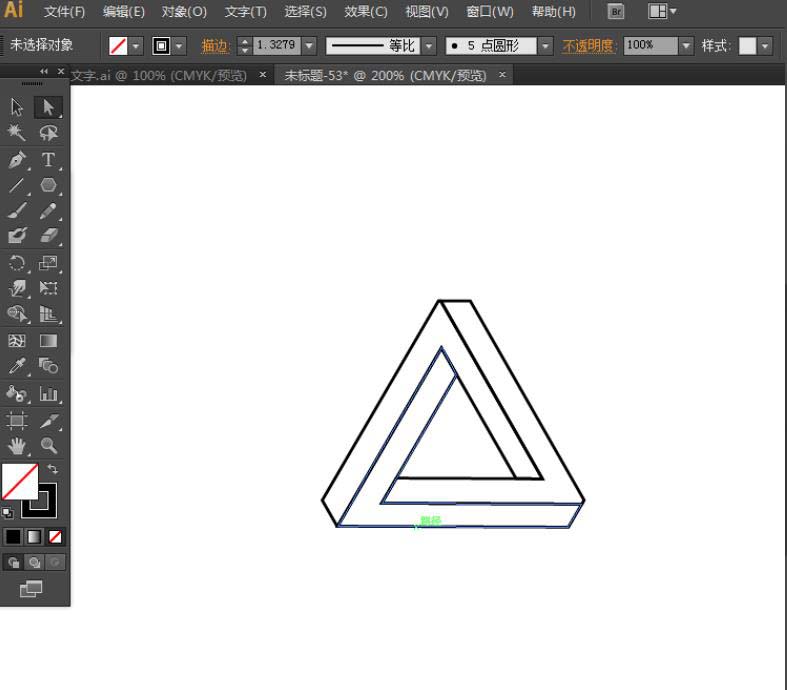This screenshot has height=690, width=787.
Task: Select the Perspective Grid tool
Action: [48, 314]
